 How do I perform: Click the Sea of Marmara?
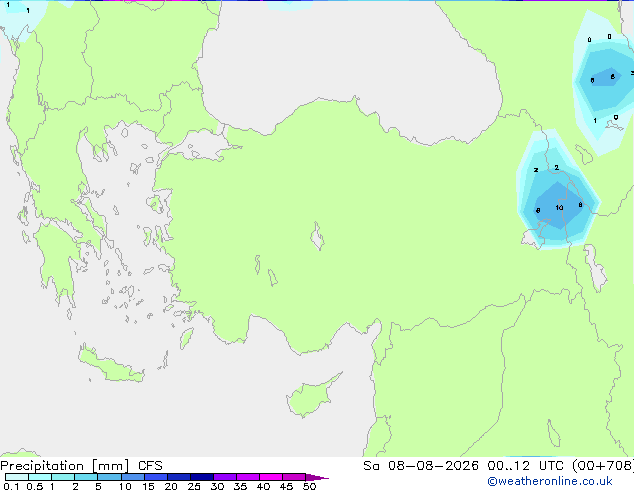198,146
